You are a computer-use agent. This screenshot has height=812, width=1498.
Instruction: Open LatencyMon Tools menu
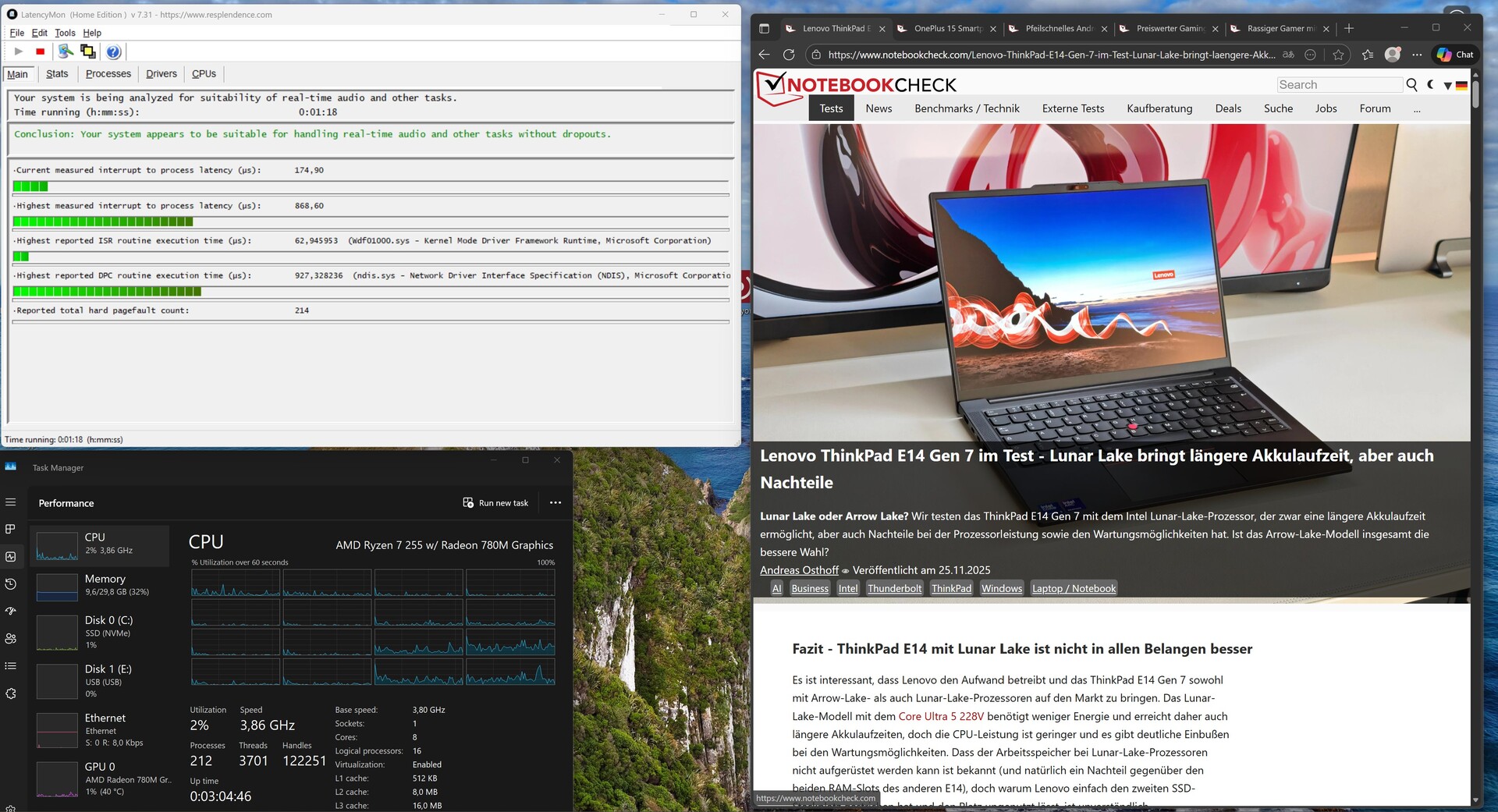click(65, 33)
